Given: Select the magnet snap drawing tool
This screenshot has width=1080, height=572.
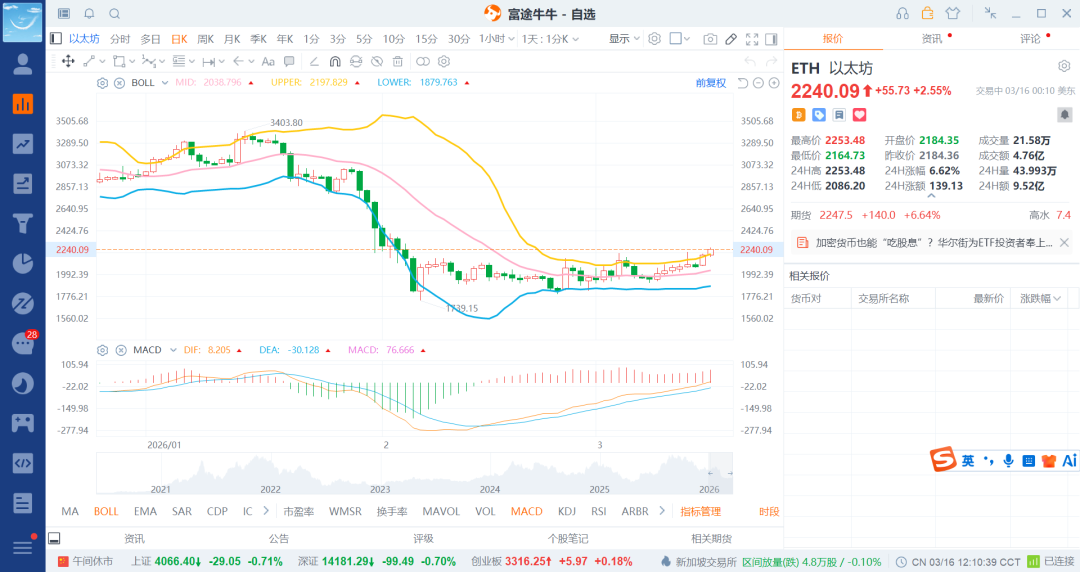Looking at the screenshot, I should (335, 61).
